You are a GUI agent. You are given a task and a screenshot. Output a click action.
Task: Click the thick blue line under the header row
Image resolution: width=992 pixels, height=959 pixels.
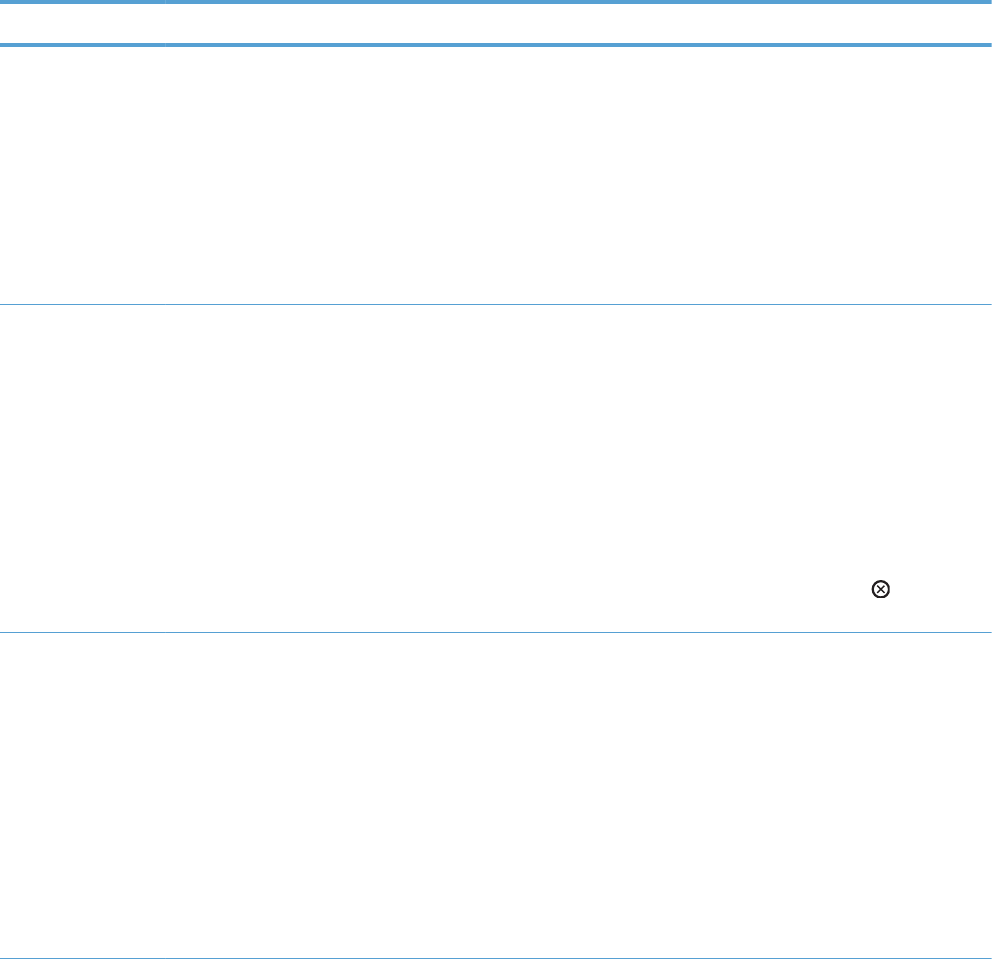[496, 45]
